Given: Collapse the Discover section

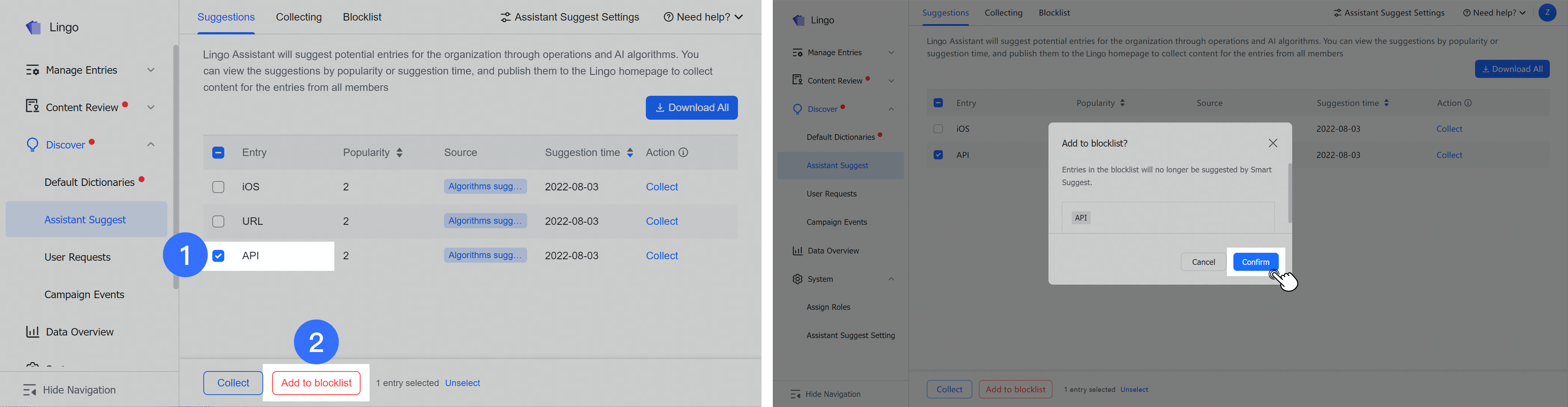Looking at the screenshot, I should 151,144.
